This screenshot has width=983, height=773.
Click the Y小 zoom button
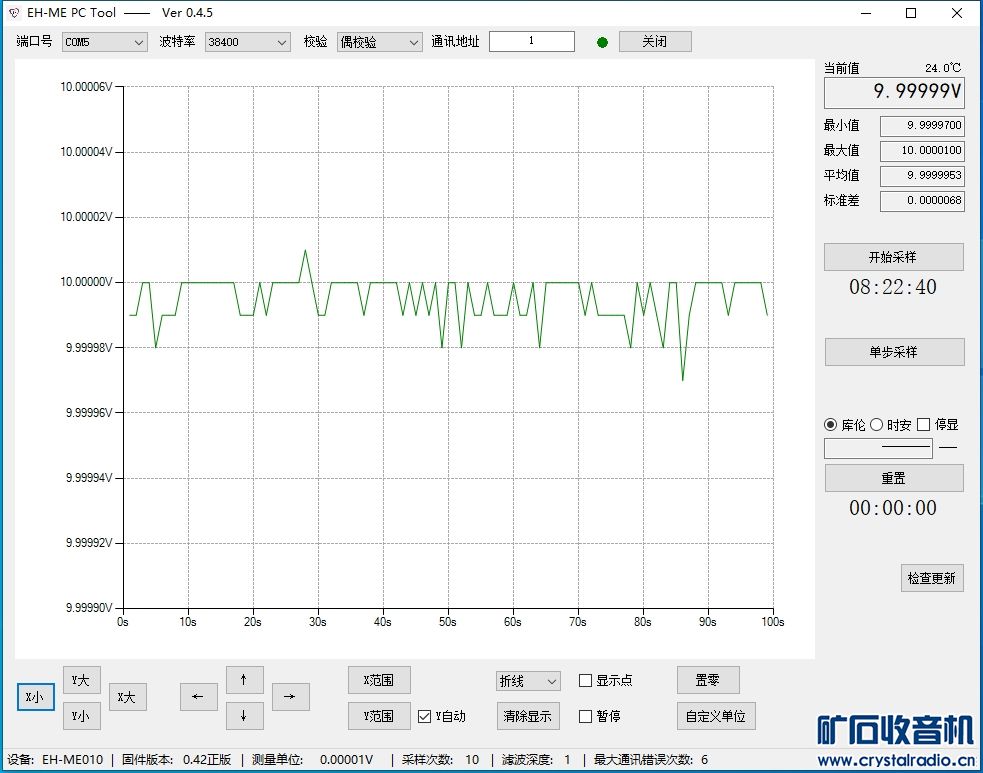click(x=81, y=715)
